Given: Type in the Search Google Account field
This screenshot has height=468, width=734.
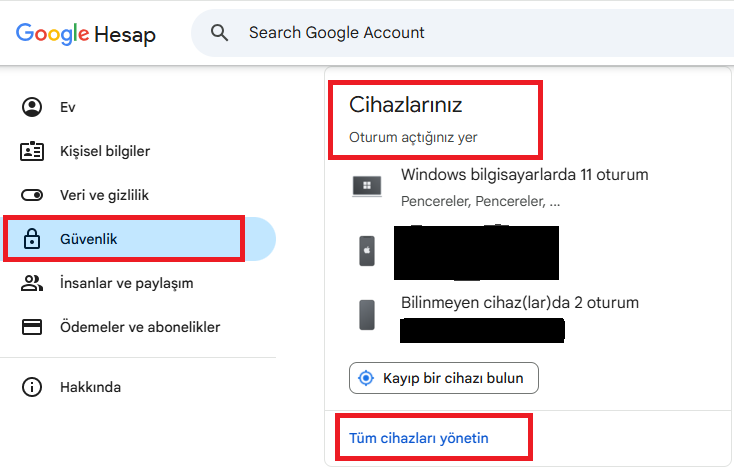Looking at the screenshot, I should (x=450, y=33).
